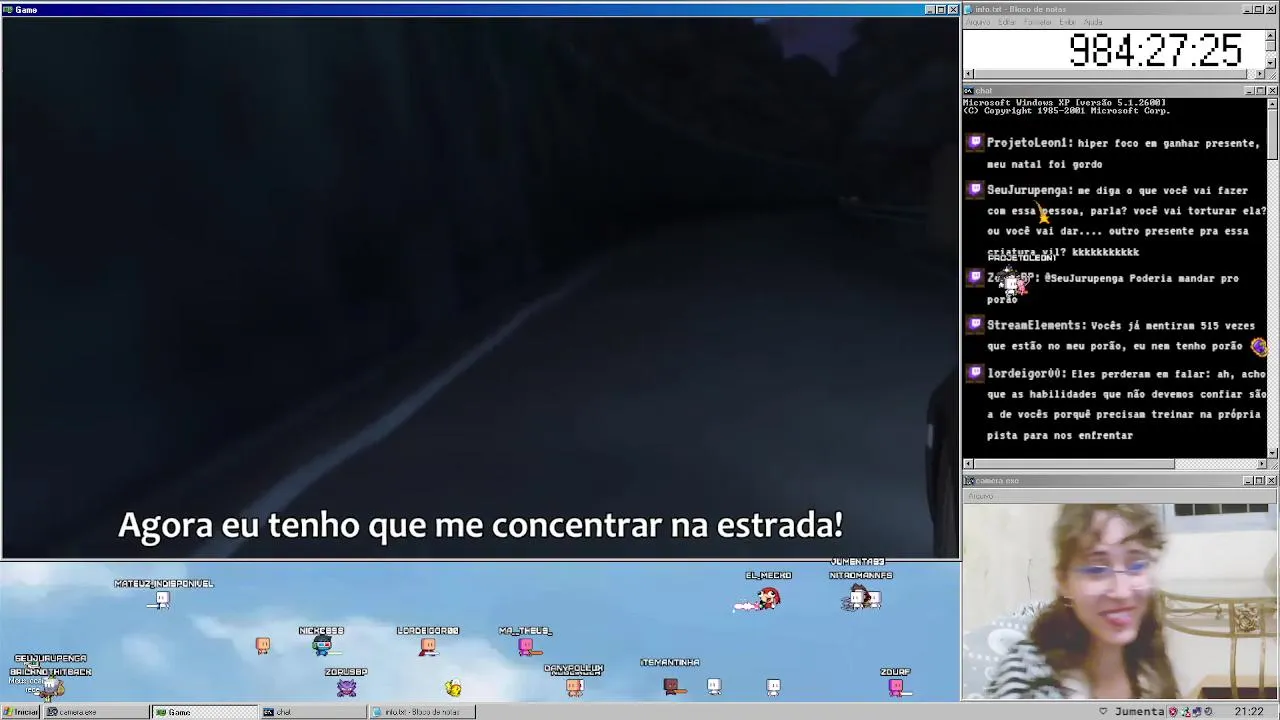Click the Notepad title bar icon
1280x720 pixels.
pyautogui.click(x=968, y=9)
